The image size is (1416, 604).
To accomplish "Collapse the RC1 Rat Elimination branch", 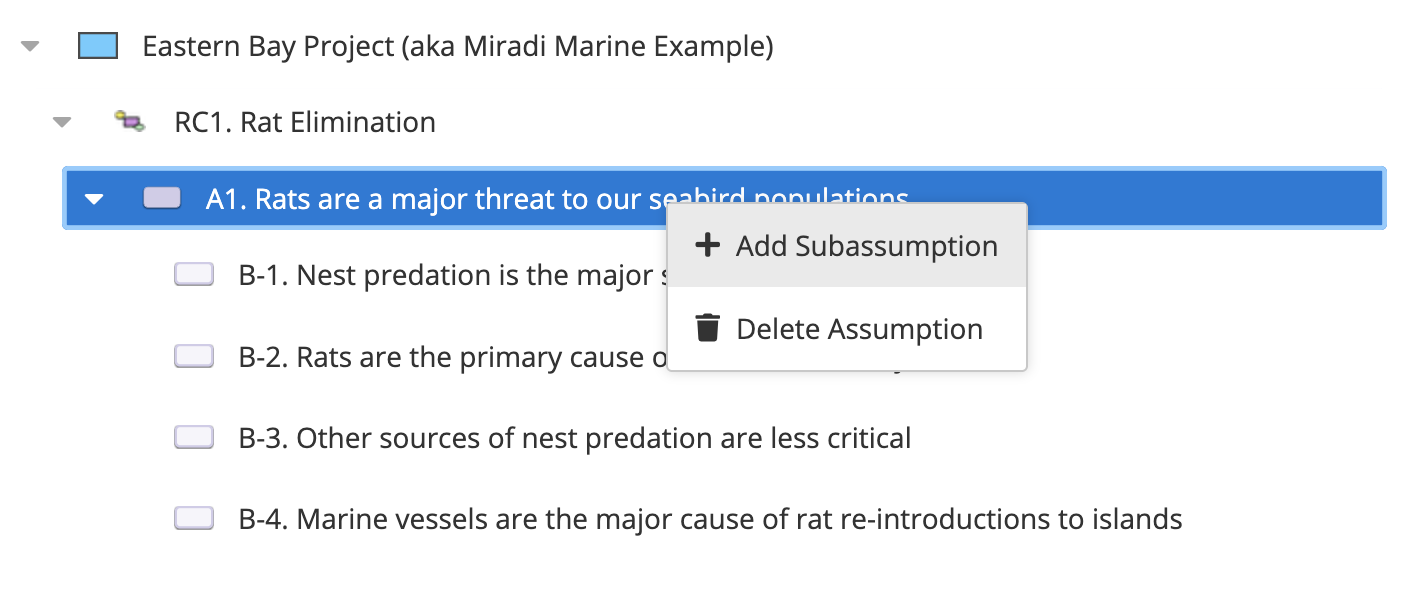I will [x=62, y=122].
